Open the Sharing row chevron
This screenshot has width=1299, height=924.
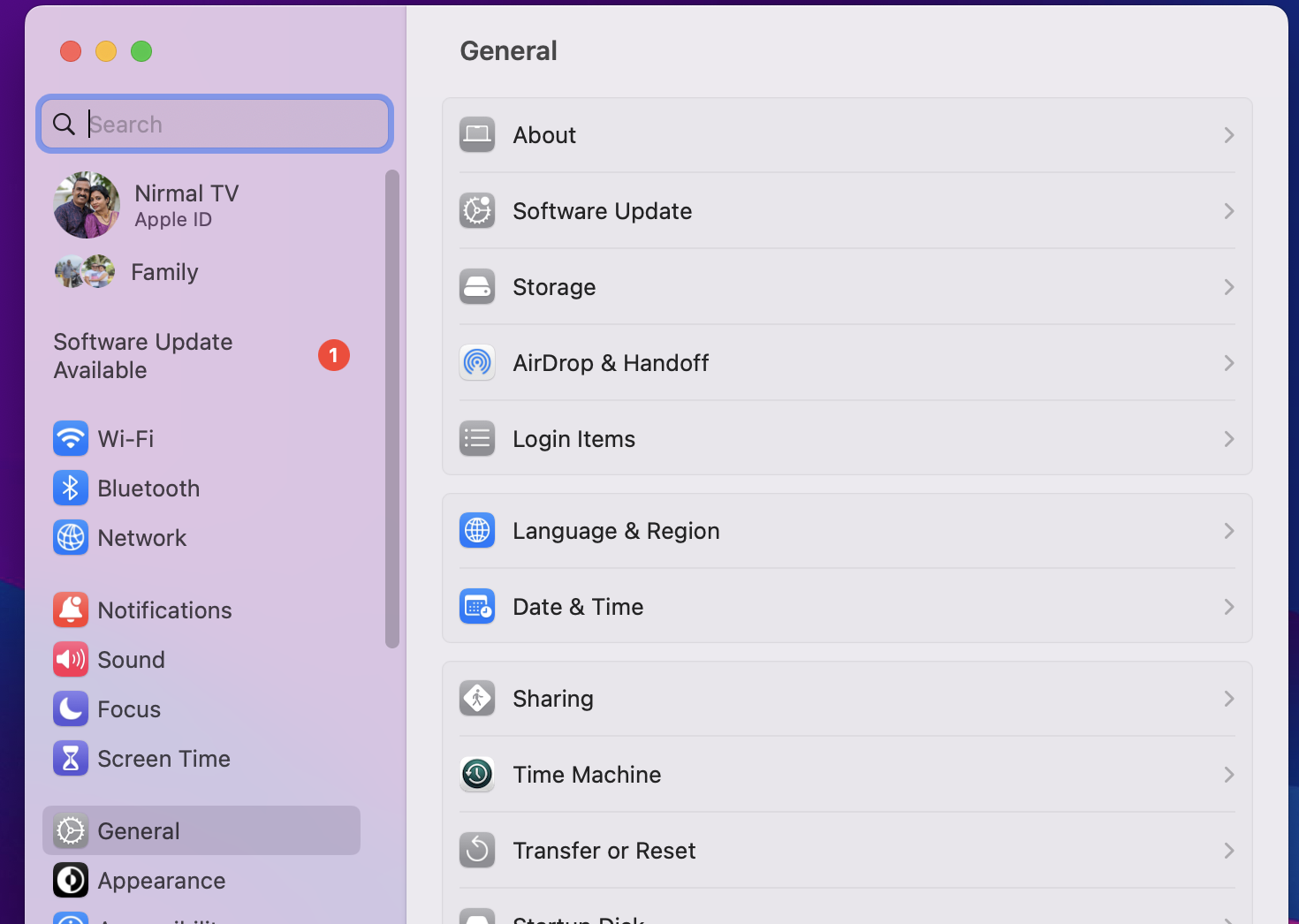[x=1229, y=699]
